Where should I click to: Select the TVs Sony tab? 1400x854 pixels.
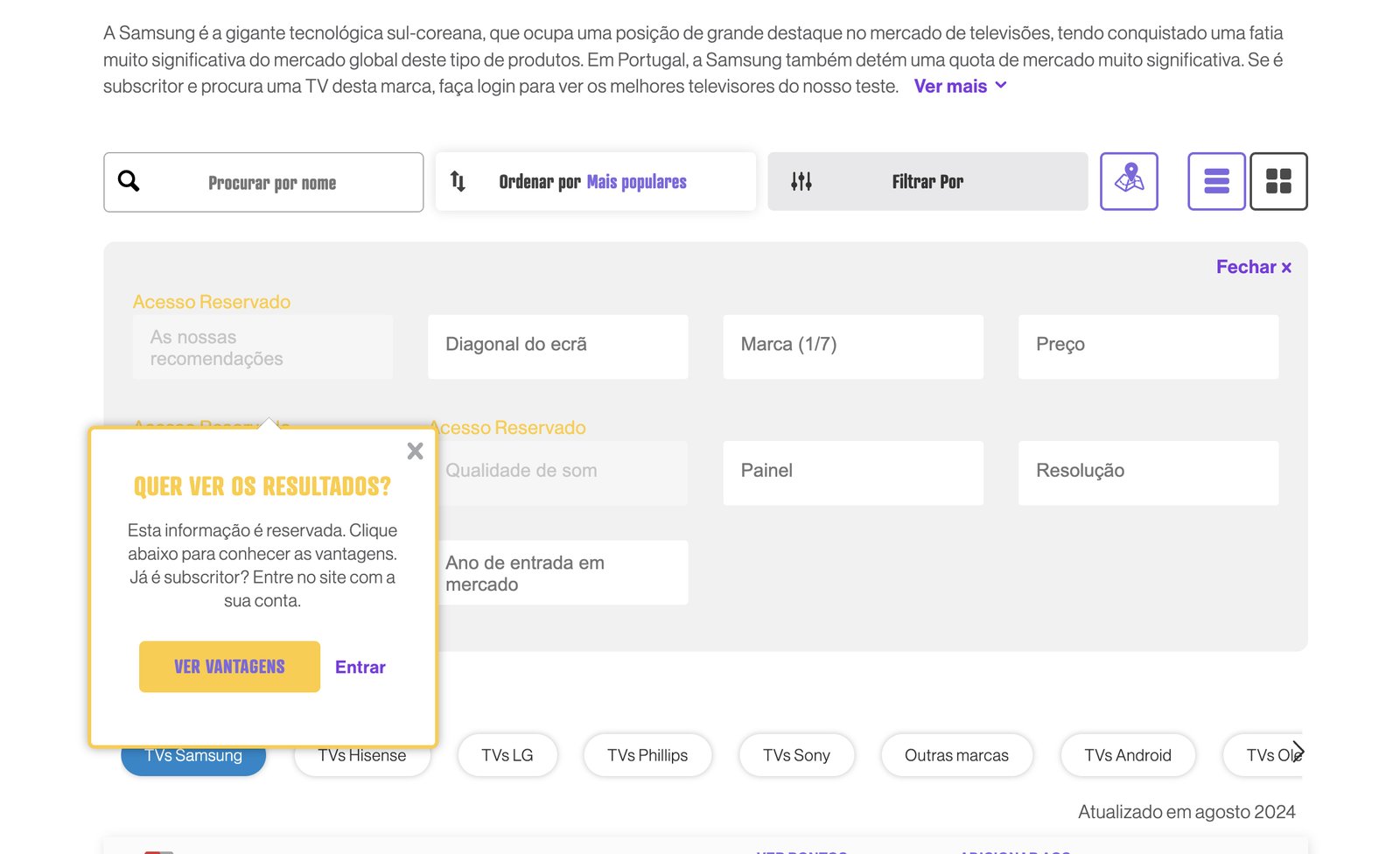795,755
